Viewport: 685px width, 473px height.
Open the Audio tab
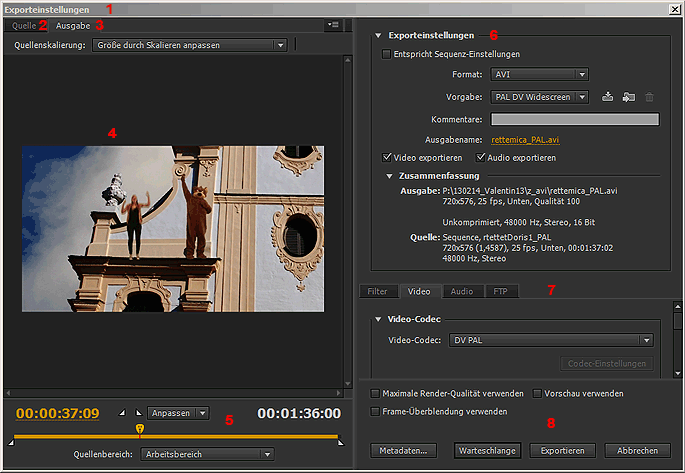[x=462, y=291]
